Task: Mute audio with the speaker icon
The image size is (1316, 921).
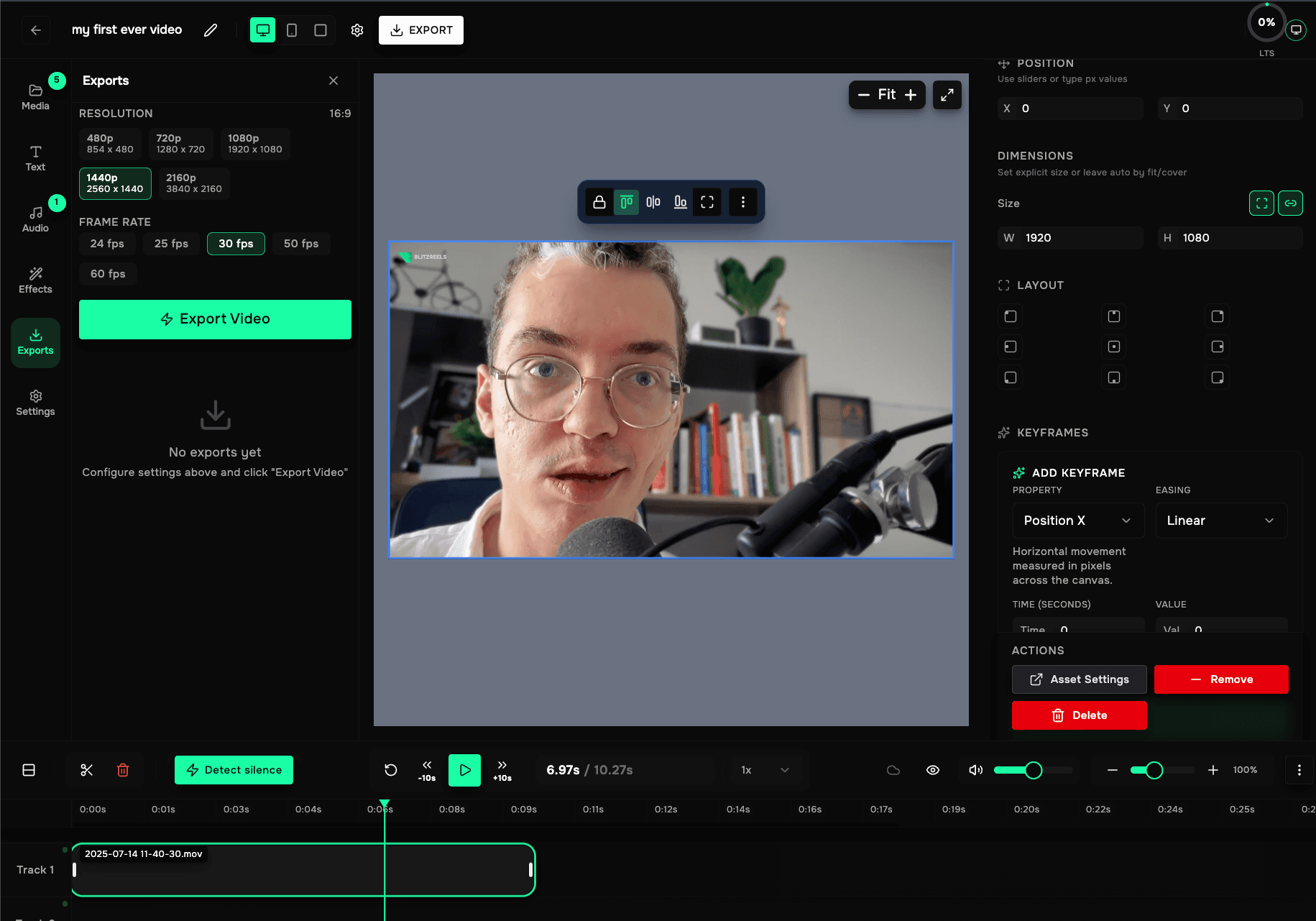Action: pos(975,769)
